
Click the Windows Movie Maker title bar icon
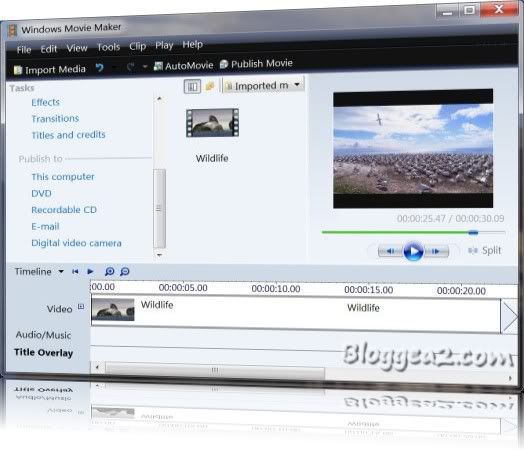13,30
